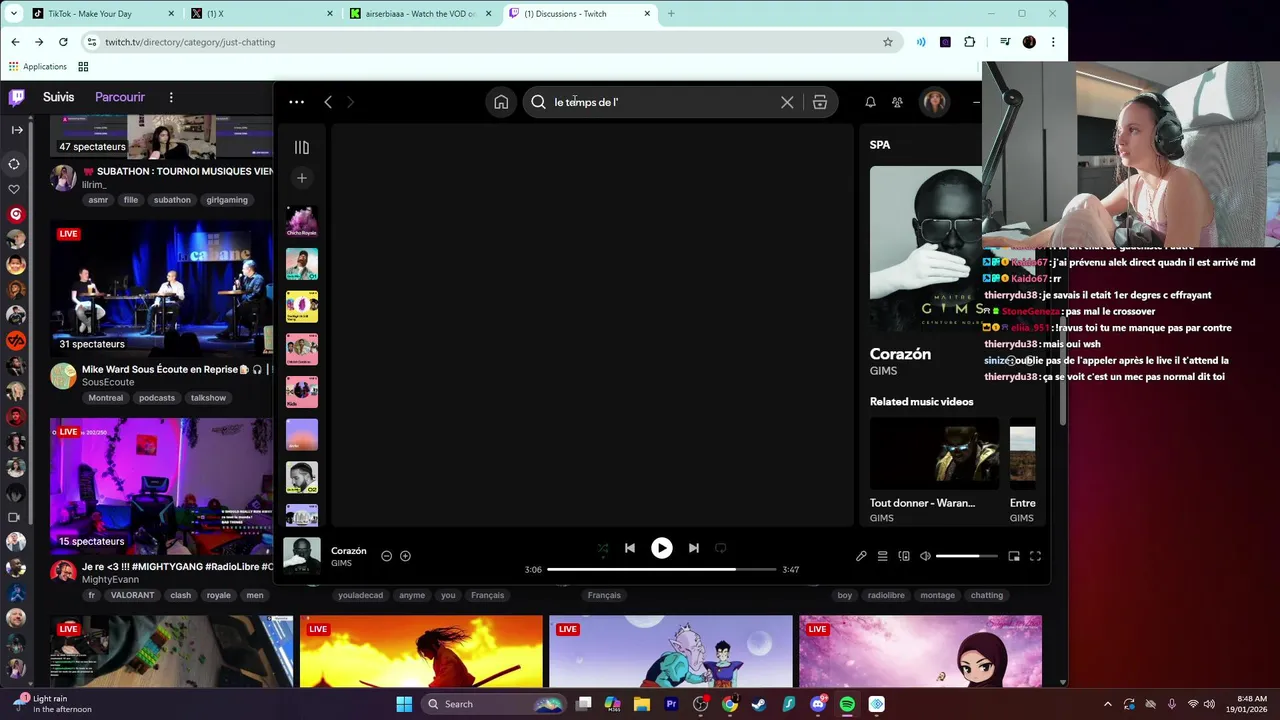Select the 'VALORANT' tag
The height and width of the screenshot is (720, 1280).
point(133,595)
